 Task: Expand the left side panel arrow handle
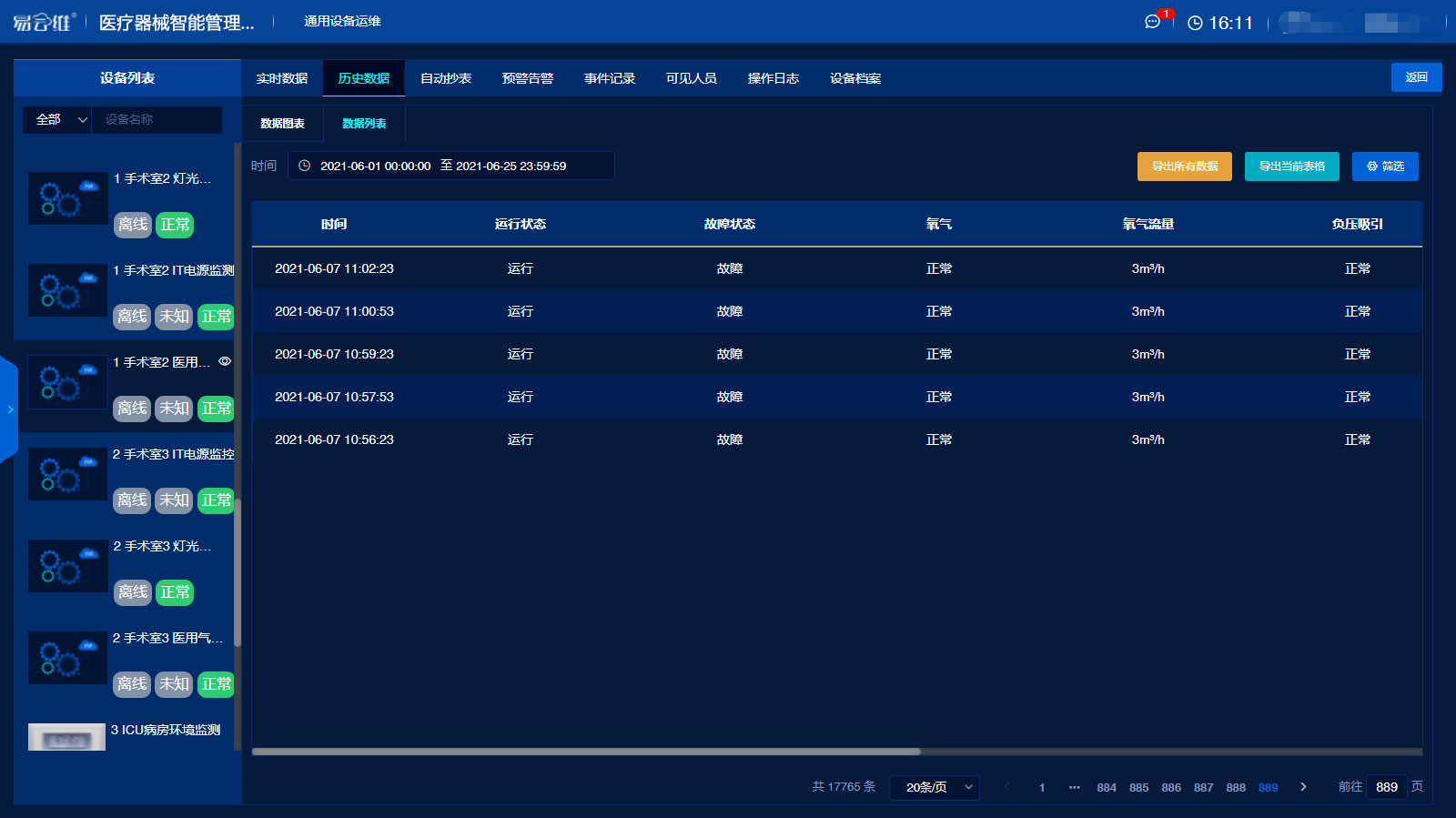point(9,409)
